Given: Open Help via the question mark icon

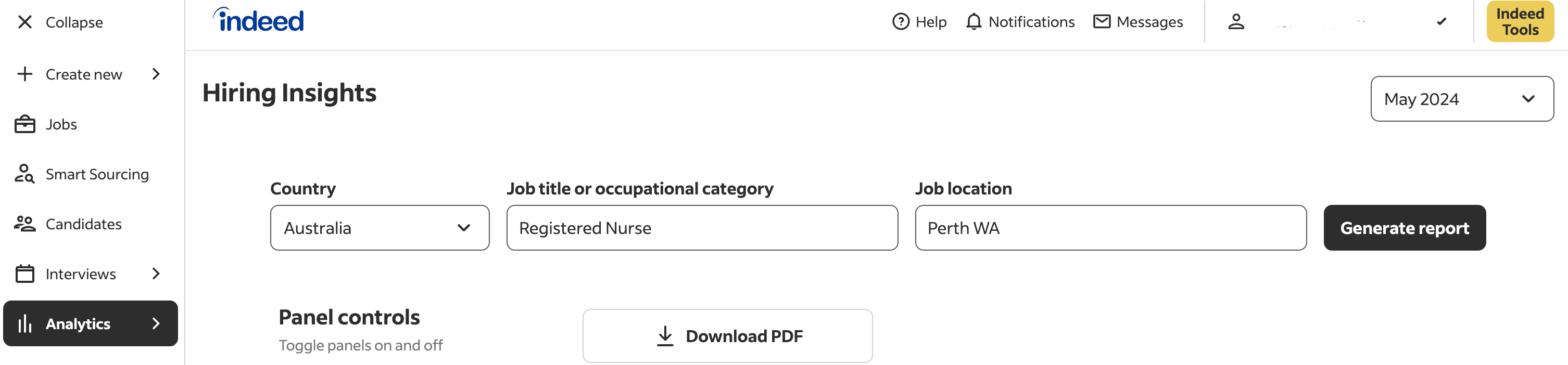Looking at the screenshot, I should click(x=900, y=22).
